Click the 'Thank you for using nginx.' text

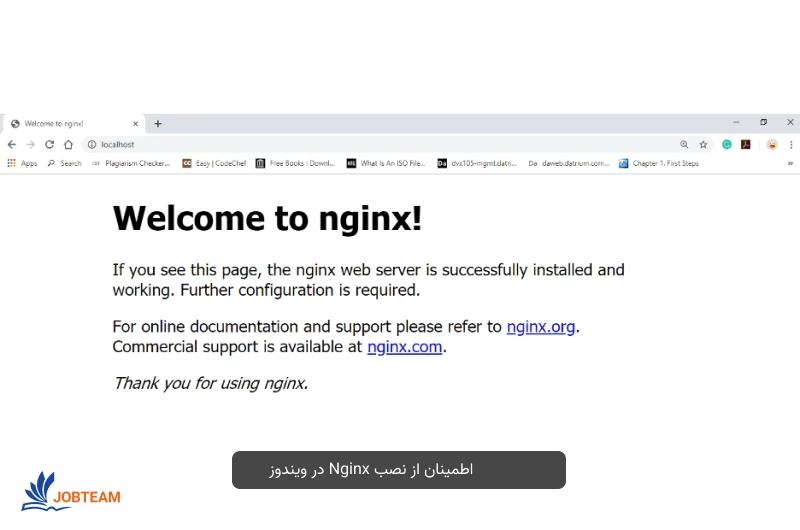coord(211,383)
